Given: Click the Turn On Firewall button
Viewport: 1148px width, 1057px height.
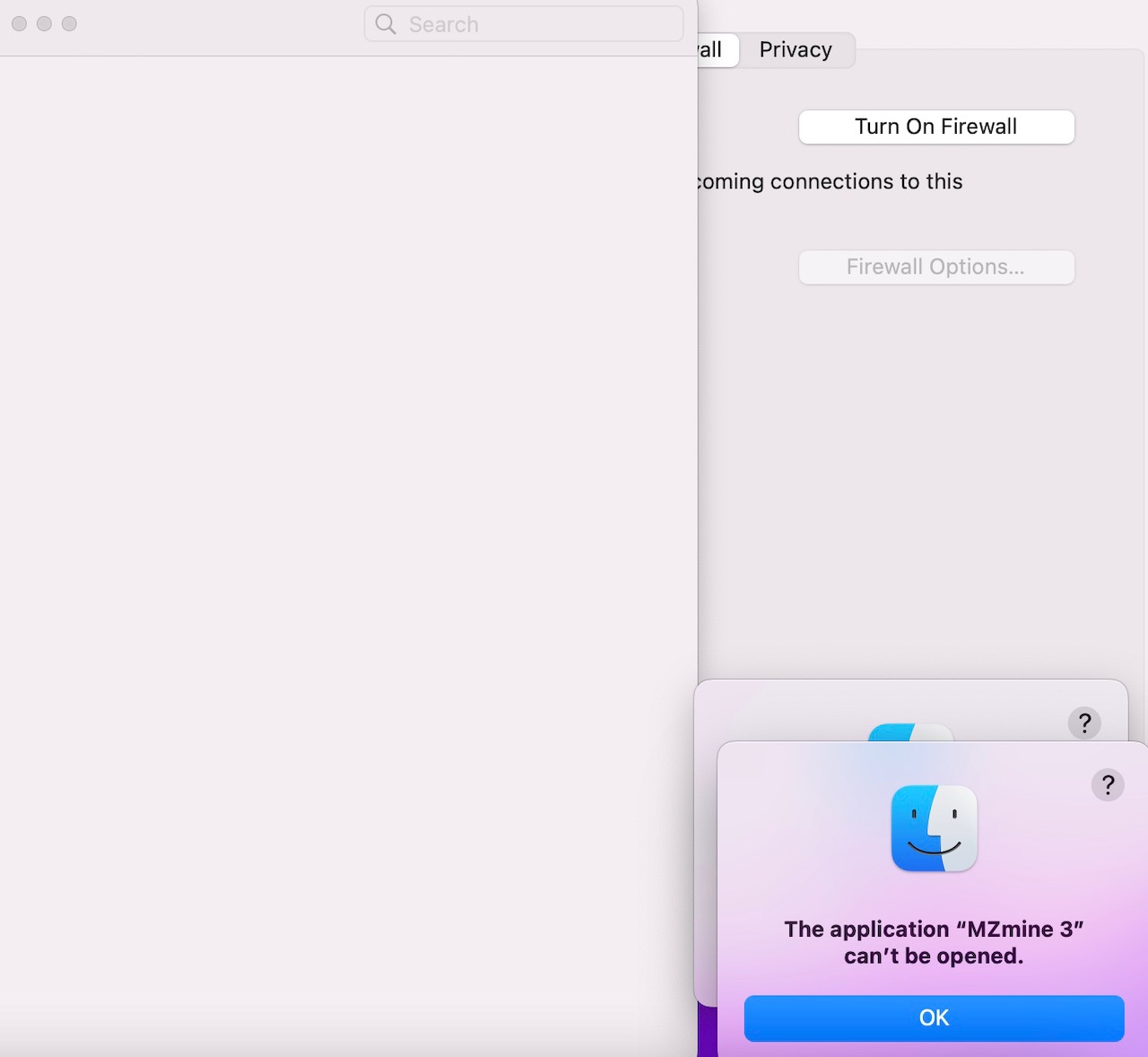Looking at the screenshot, I should (935, 127).
